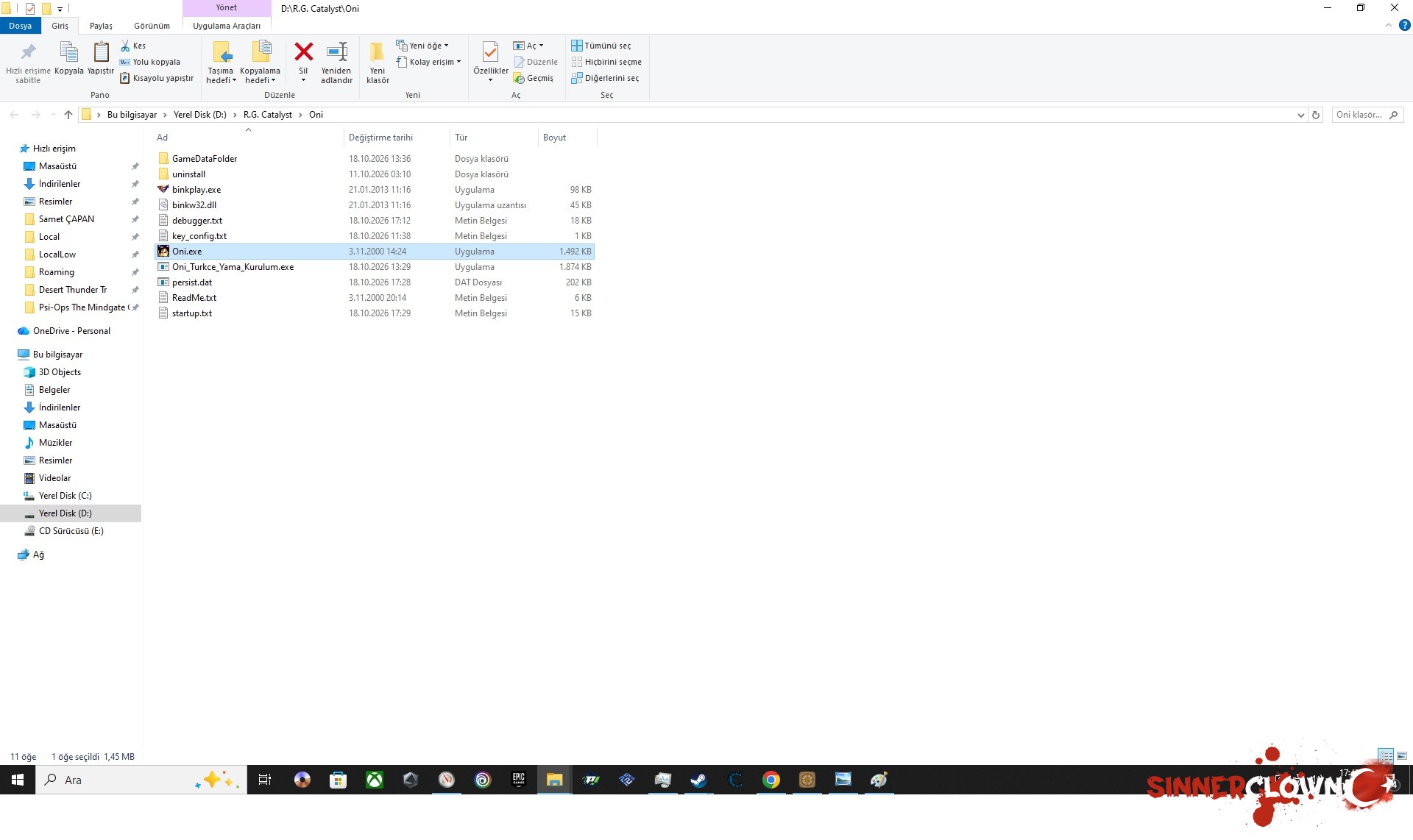Delete the file using the Sil icon

click(303, 61)
